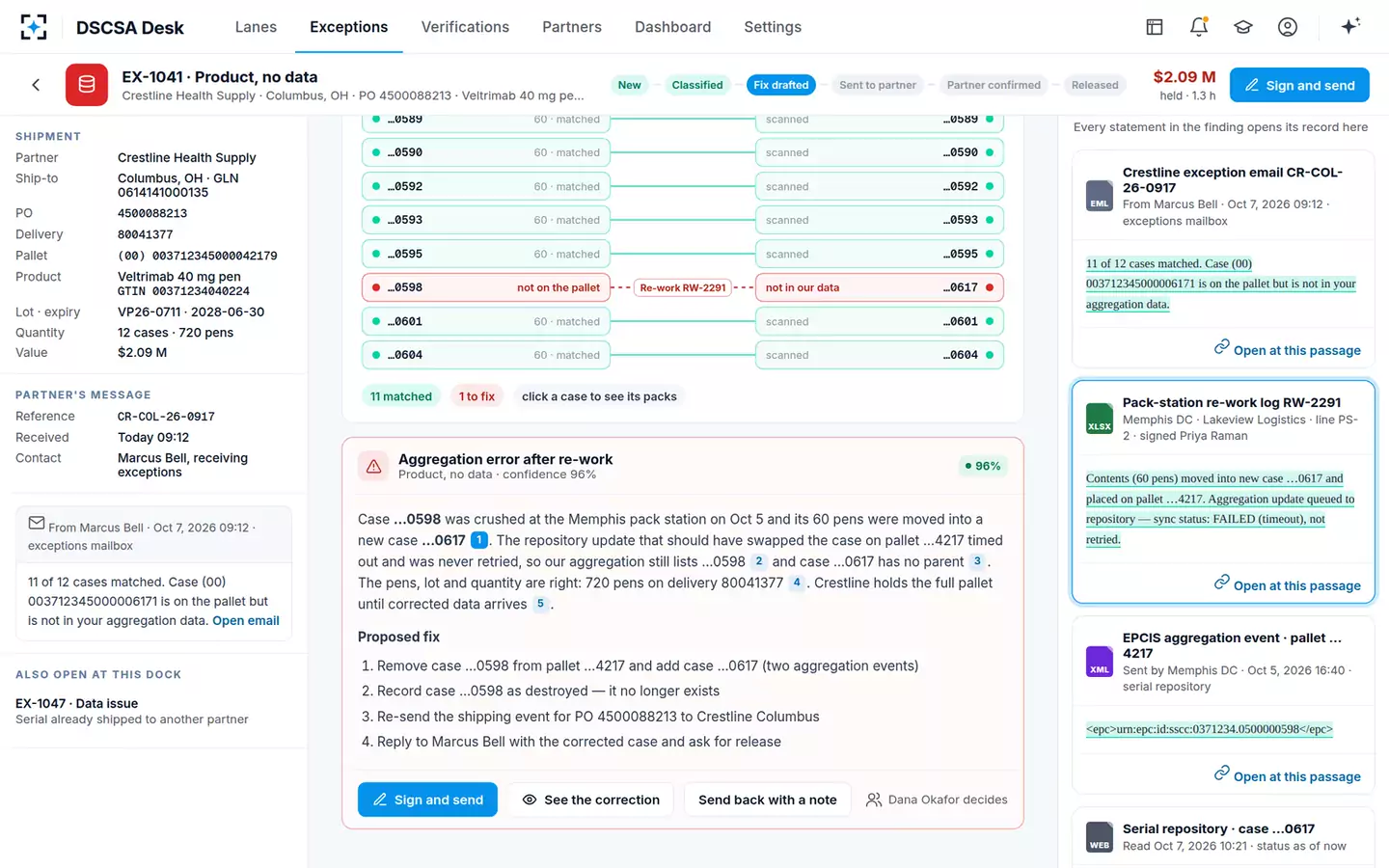Open the user account icon
The image size is (1389, 868).
(1288, 27)
